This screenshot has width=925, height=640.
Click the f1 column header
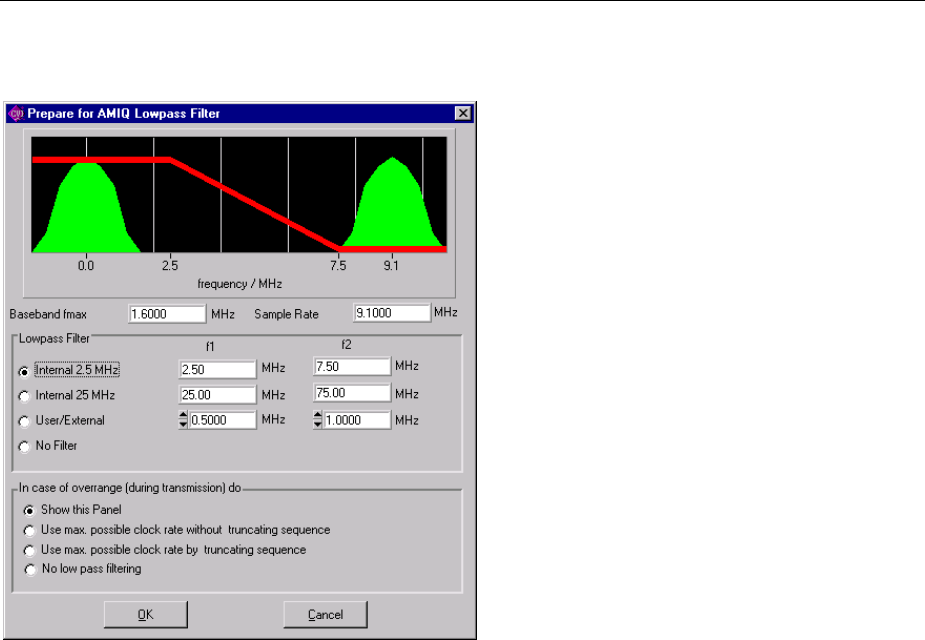pyautogui.click(x=210, y=346)
